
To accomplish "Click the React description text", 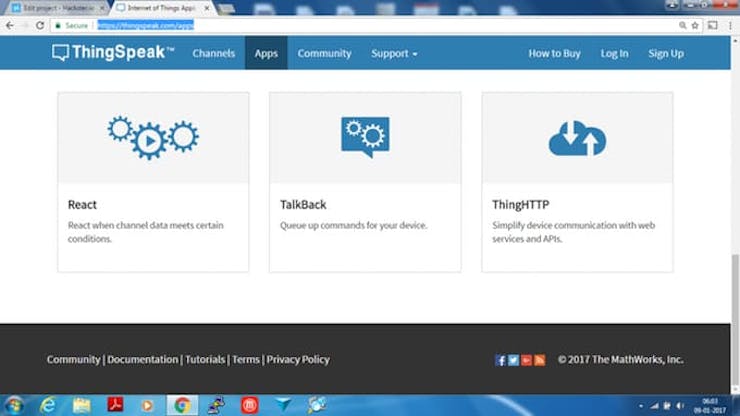I will point(145,232).
